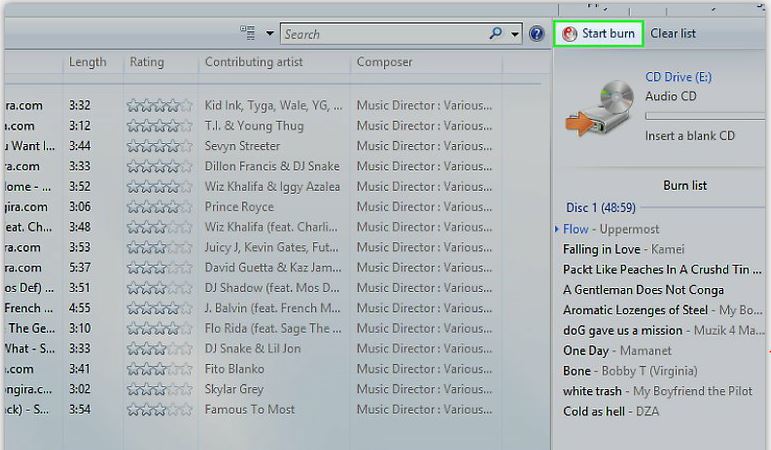This screenshot has width=771, height=450.
Task: Set star rating for Skylar Grey track
Action: pyautogui.click(x=159, y=389)
